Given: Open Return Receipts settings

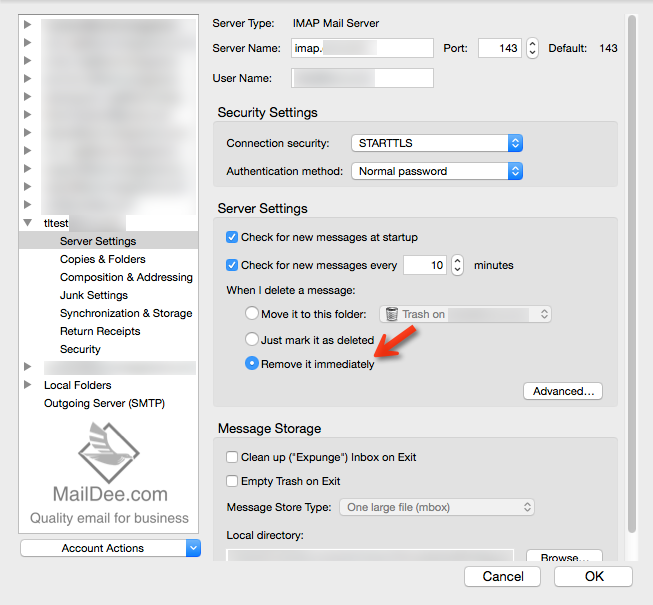Looking at the screenshot, I should pos(100,331).
